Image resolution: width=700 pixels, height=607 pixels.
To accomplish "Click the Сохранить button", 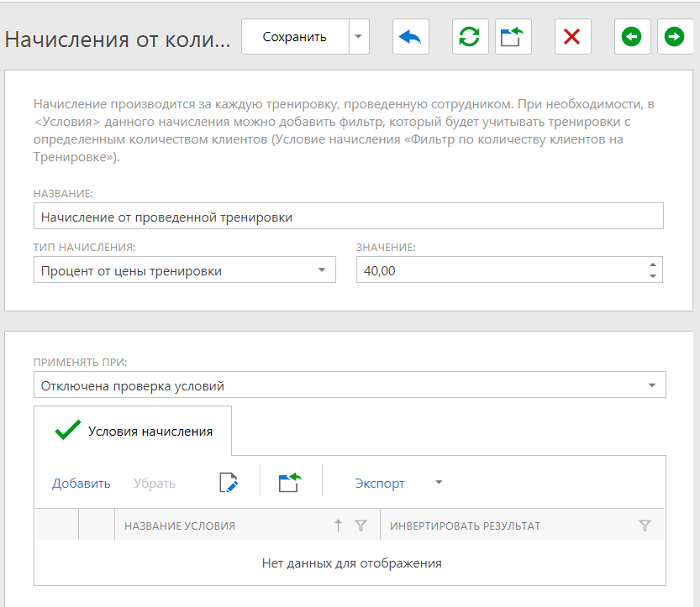I will (295, 37).
